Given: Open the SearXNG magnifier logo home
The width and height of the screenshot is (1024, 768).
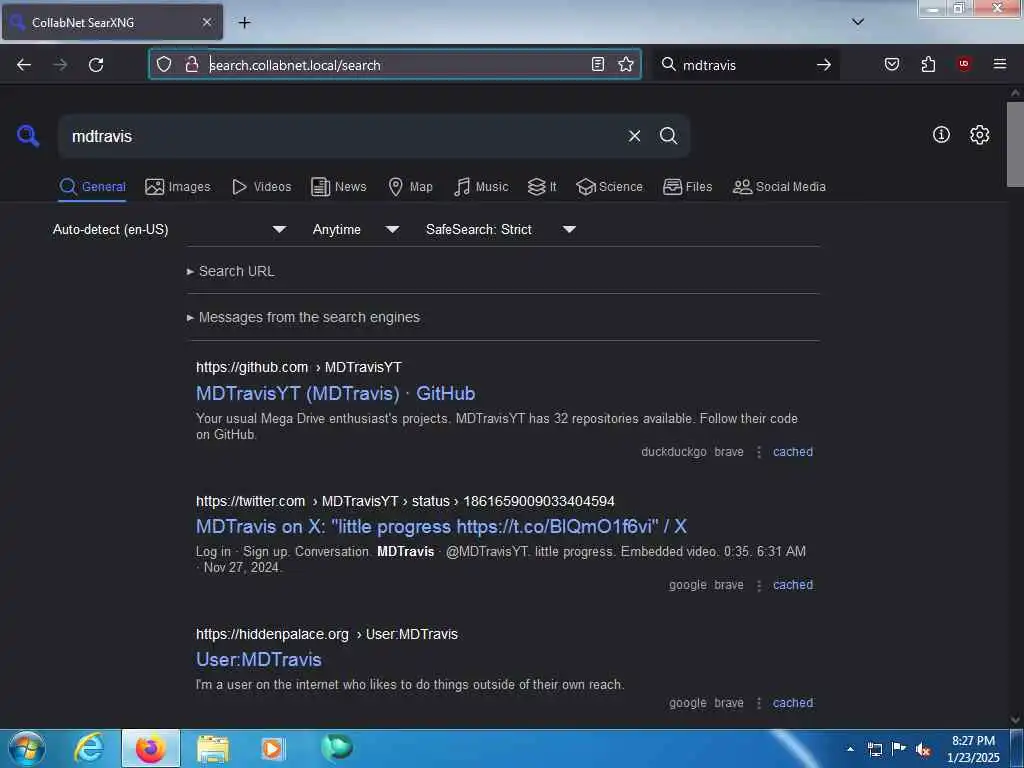Looking at the screenshot, I should coord(28,136).
